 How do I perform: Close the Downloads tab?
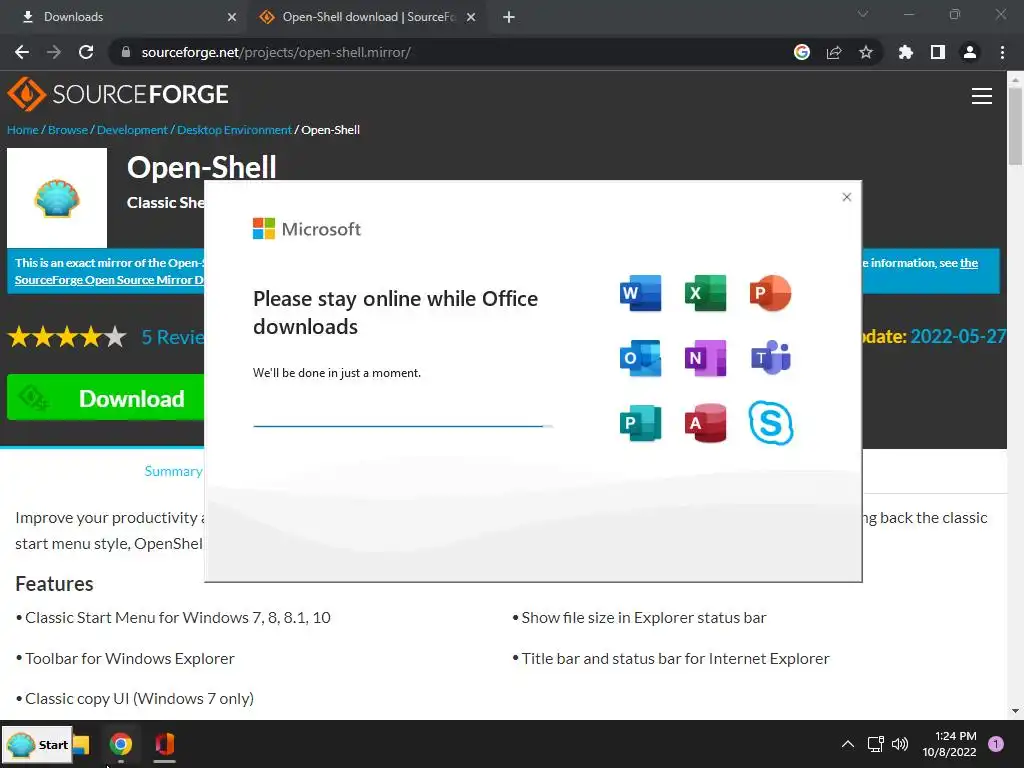click(x=231, y=17)
